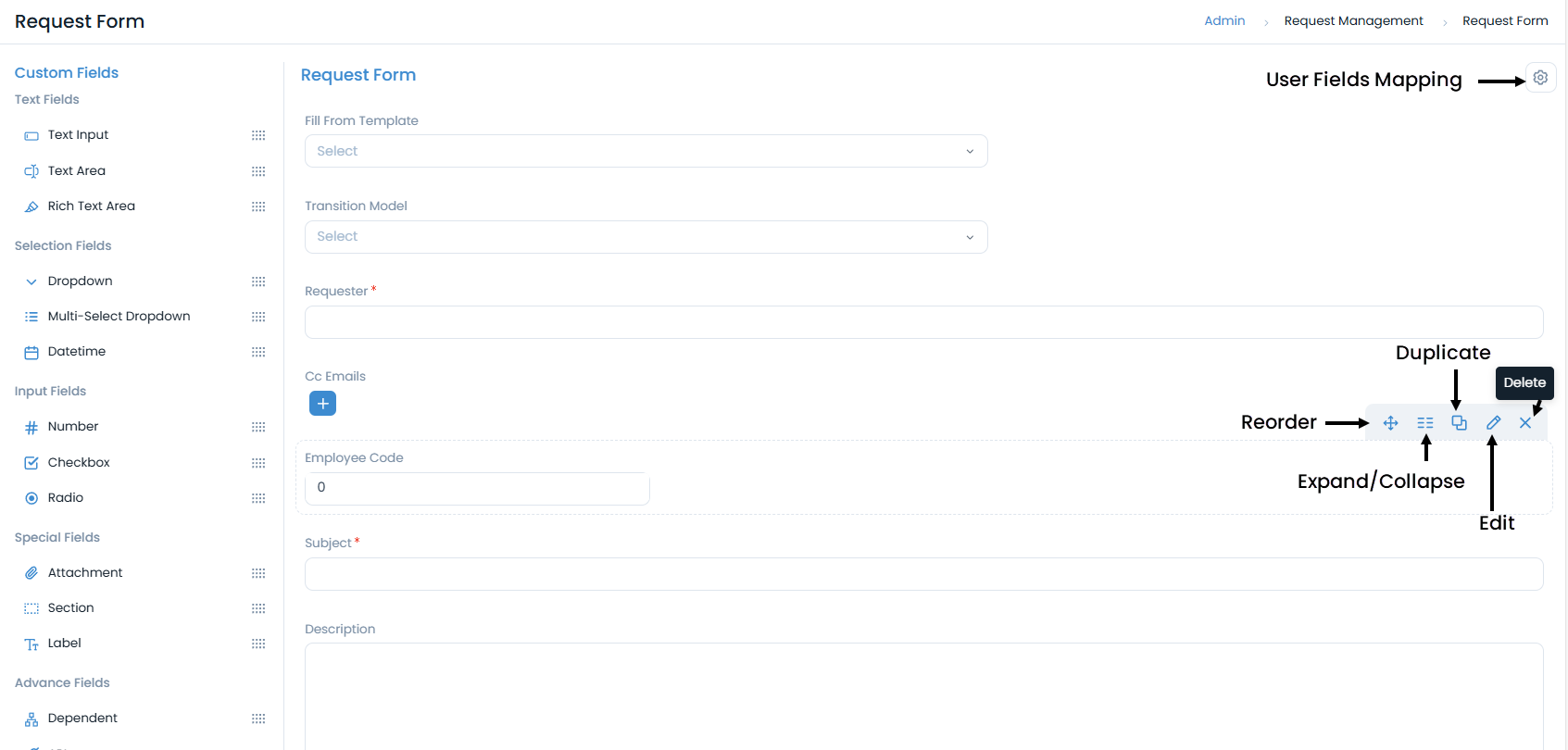Viewport: 1568px width, 750px height.
Task: Select the Radio field type
Action: (66, 498)
